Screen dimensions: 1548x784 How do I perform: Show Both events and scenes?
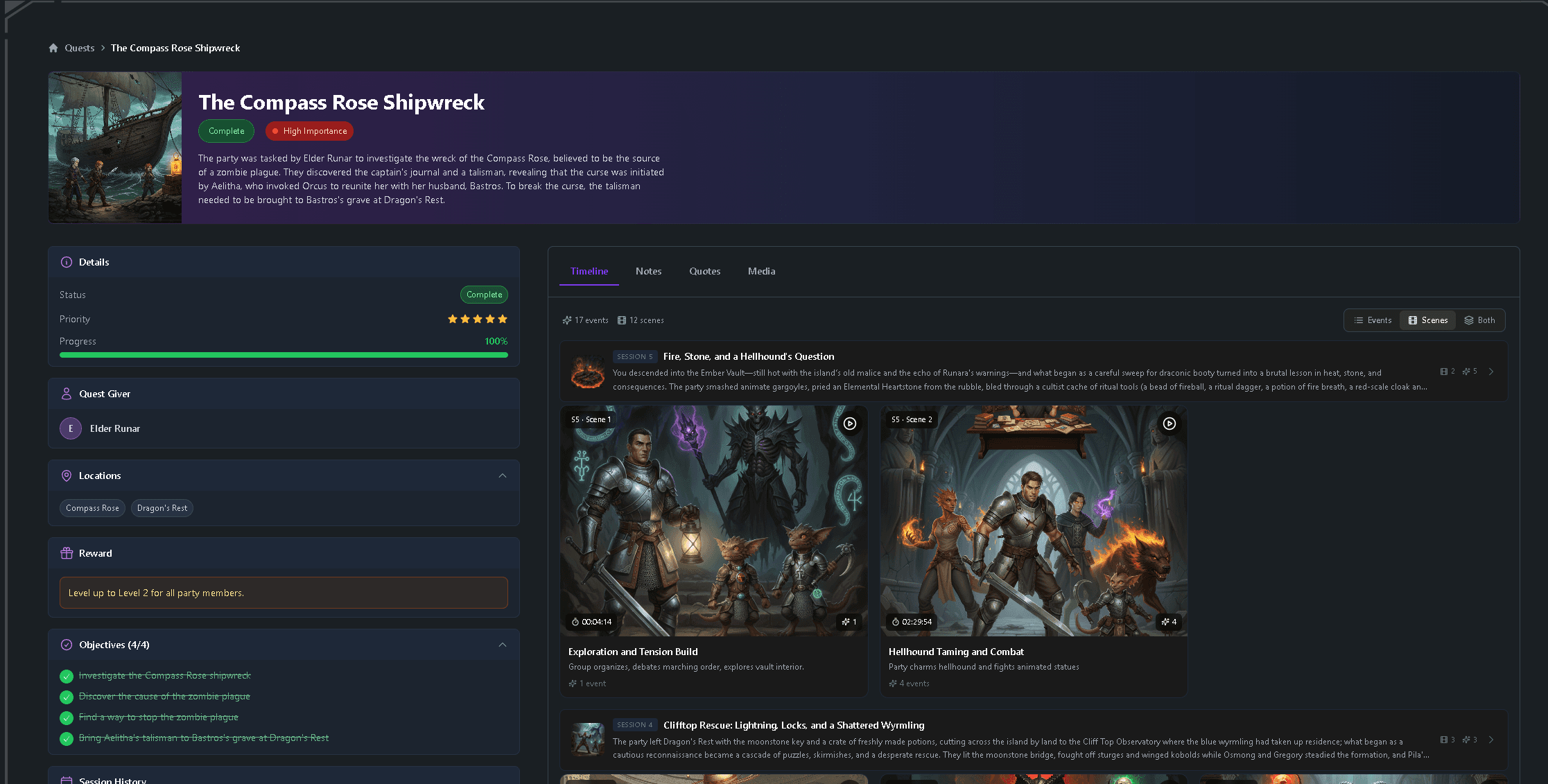click(1479, 320)
